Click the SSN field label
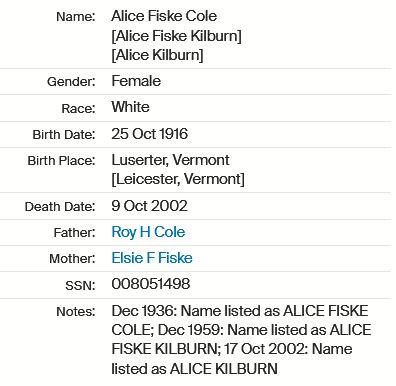396x386 pixels. 80,285
